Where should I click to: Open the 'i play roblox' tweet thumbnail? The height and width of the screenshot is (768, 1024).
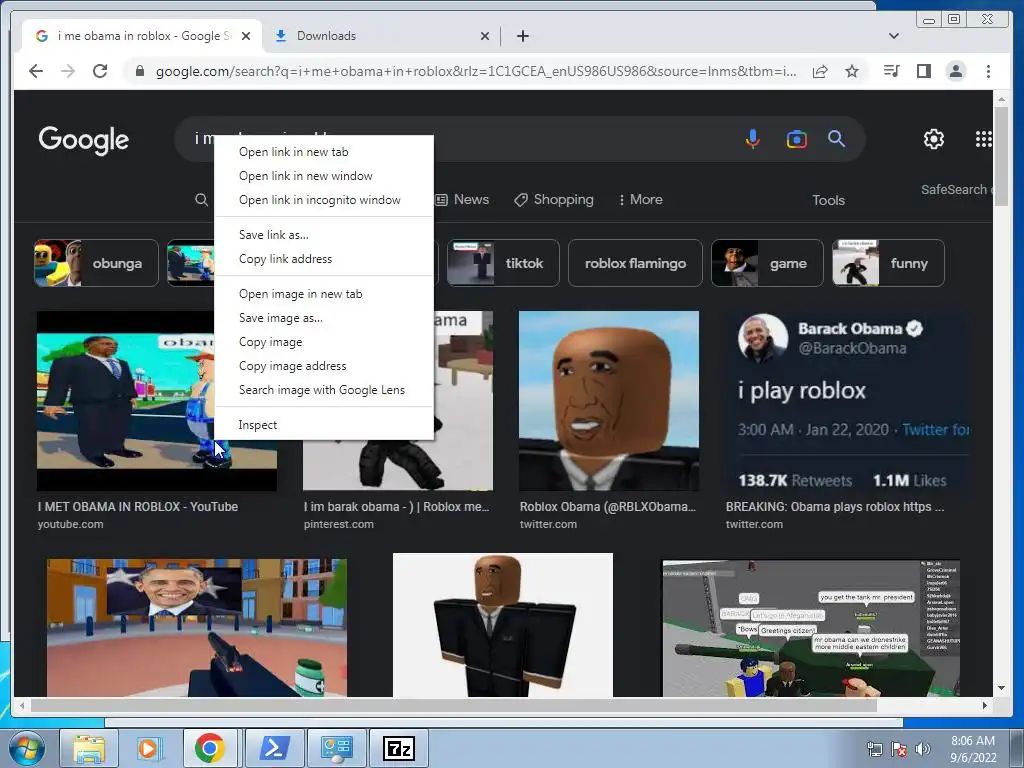click(847, 400)
